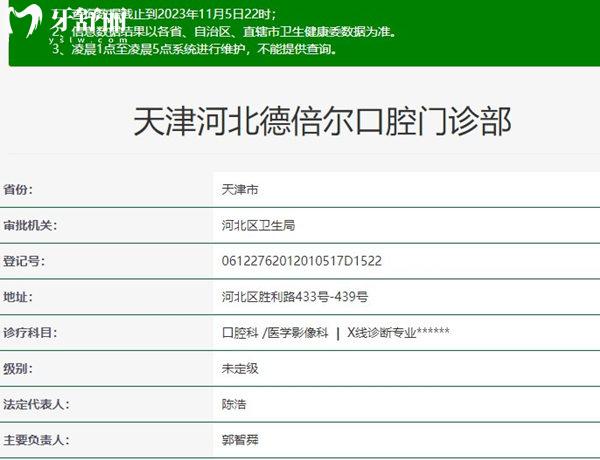Click the notice about 卫生健康委数据为准
The height and width of the screenshot is (460, 600).
click(x=224, y=31)
